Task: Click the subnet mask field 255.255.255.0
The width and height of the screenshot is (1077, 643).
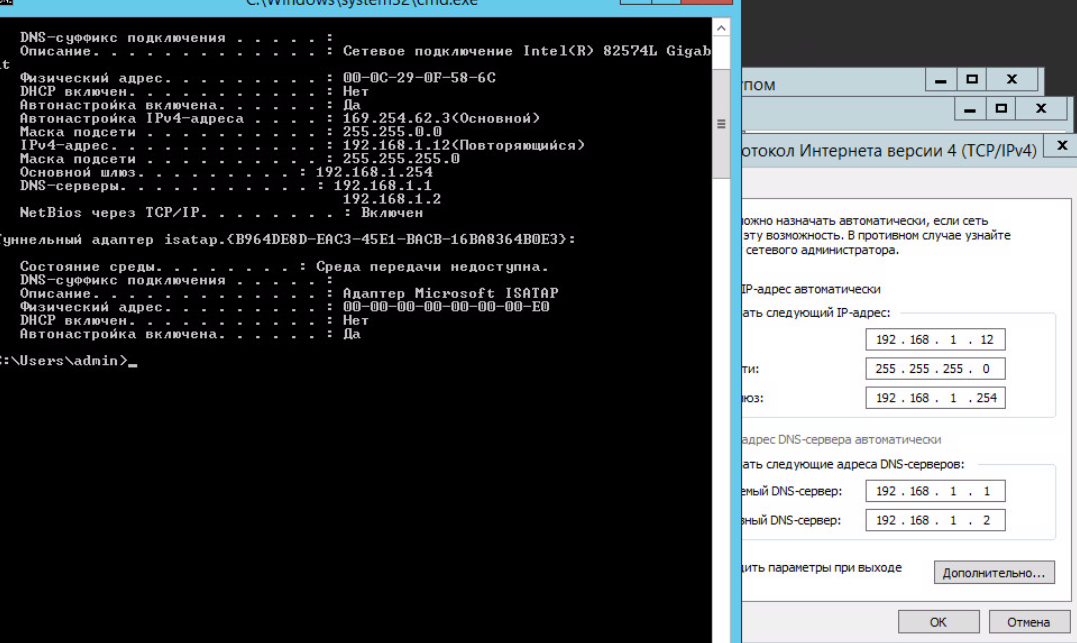Action: 935,369
